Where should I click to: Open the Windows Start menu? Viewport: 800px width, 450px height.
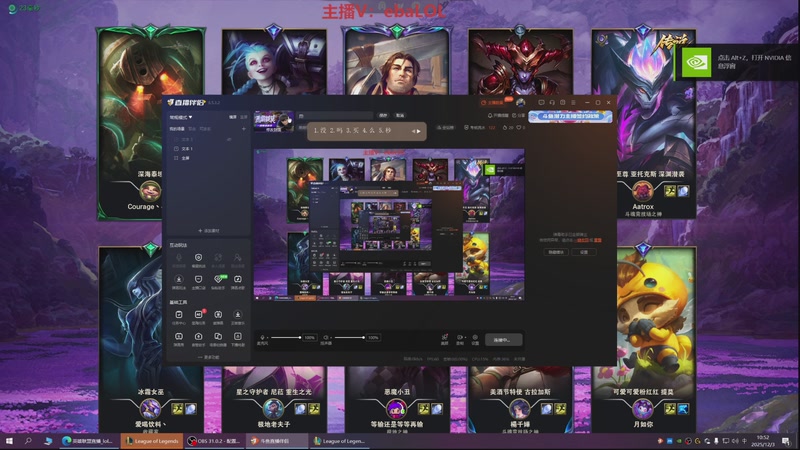tap(9, 441)
